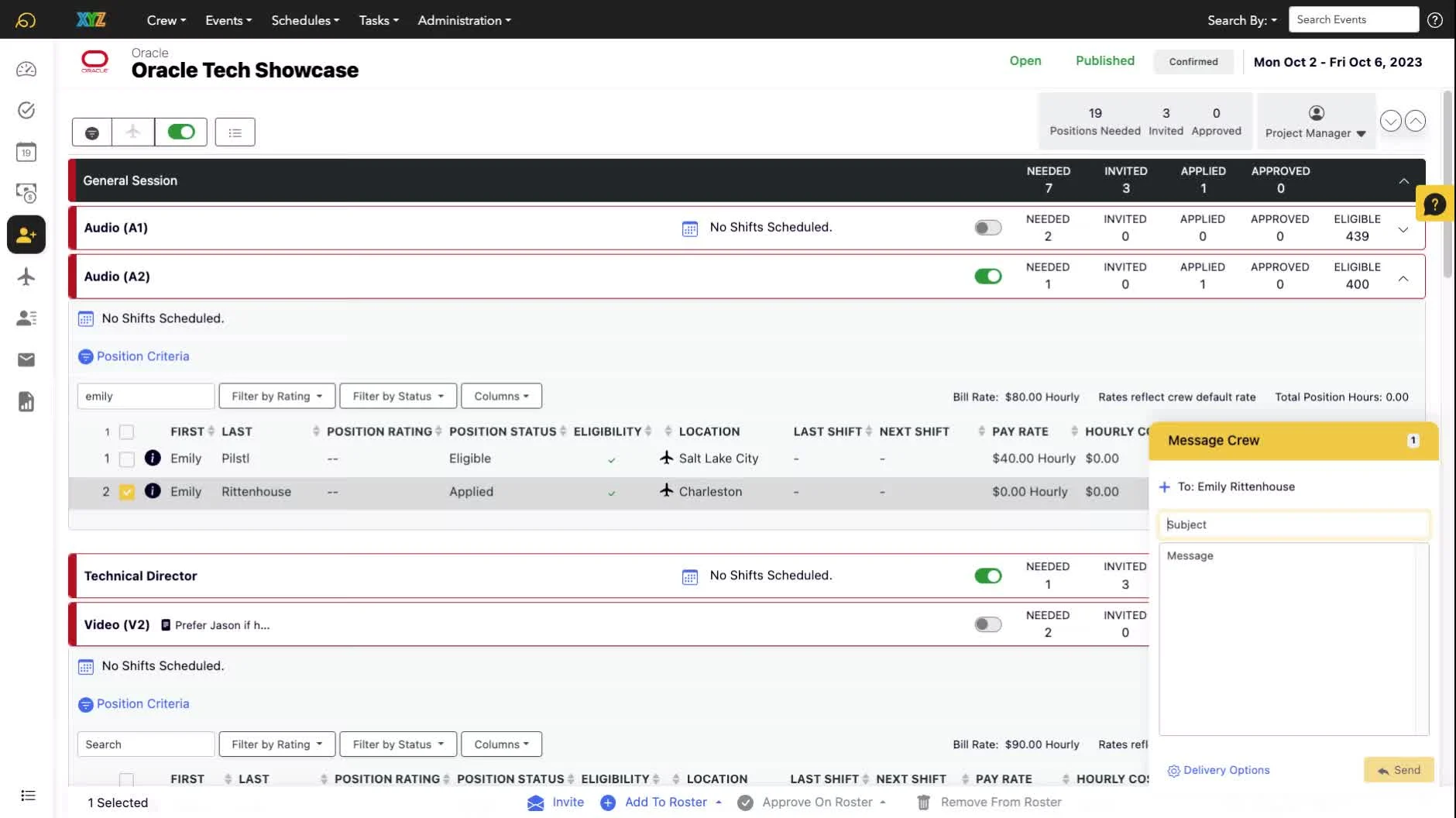Screen dimensions: 1456x818
Task: Open info icon for Emily Rittenhouse
Action: (153, 491)
